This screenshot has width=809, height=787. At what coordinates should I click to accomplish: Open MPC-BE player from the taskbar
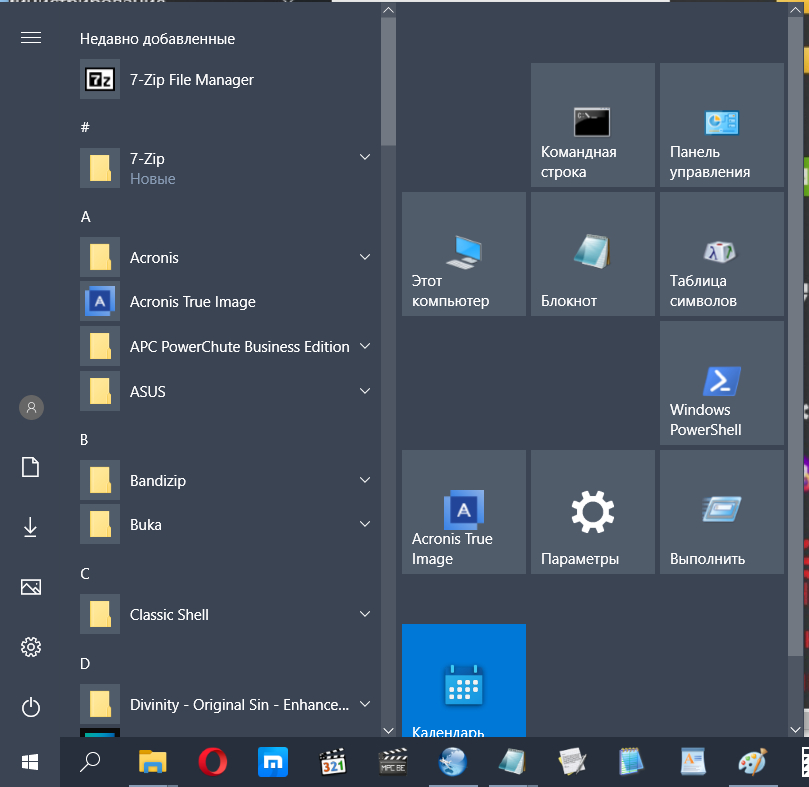[x=393, y=762]
